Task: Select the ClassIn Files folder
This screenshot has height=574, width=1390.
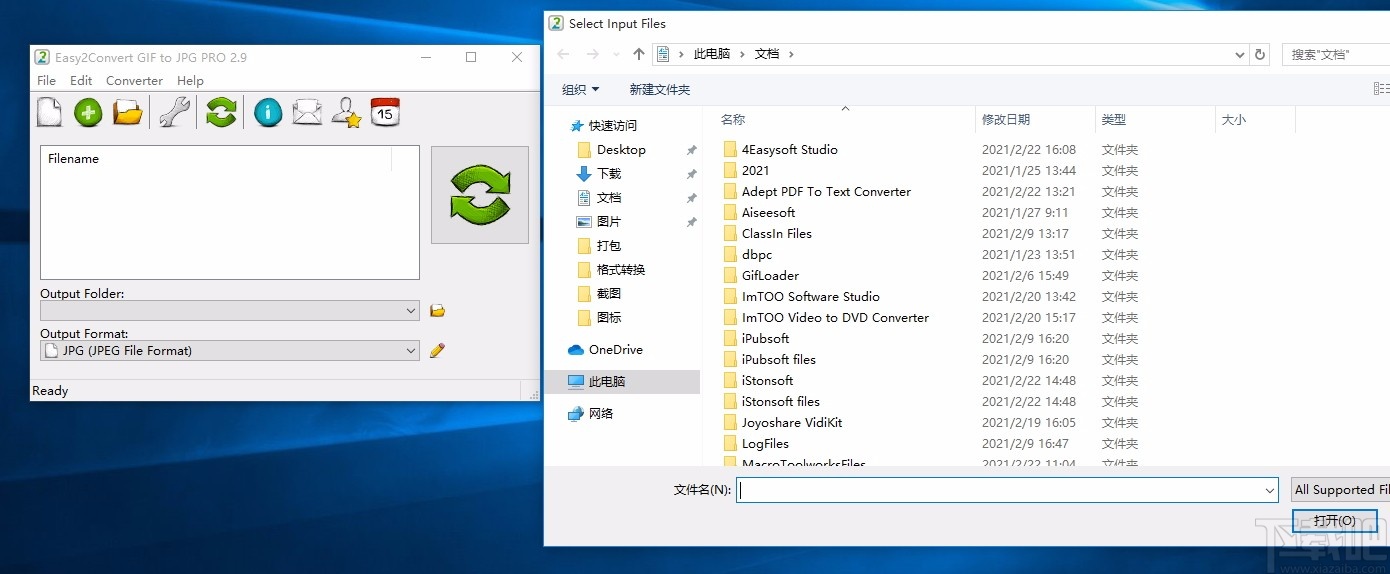Action: point(777,234)
